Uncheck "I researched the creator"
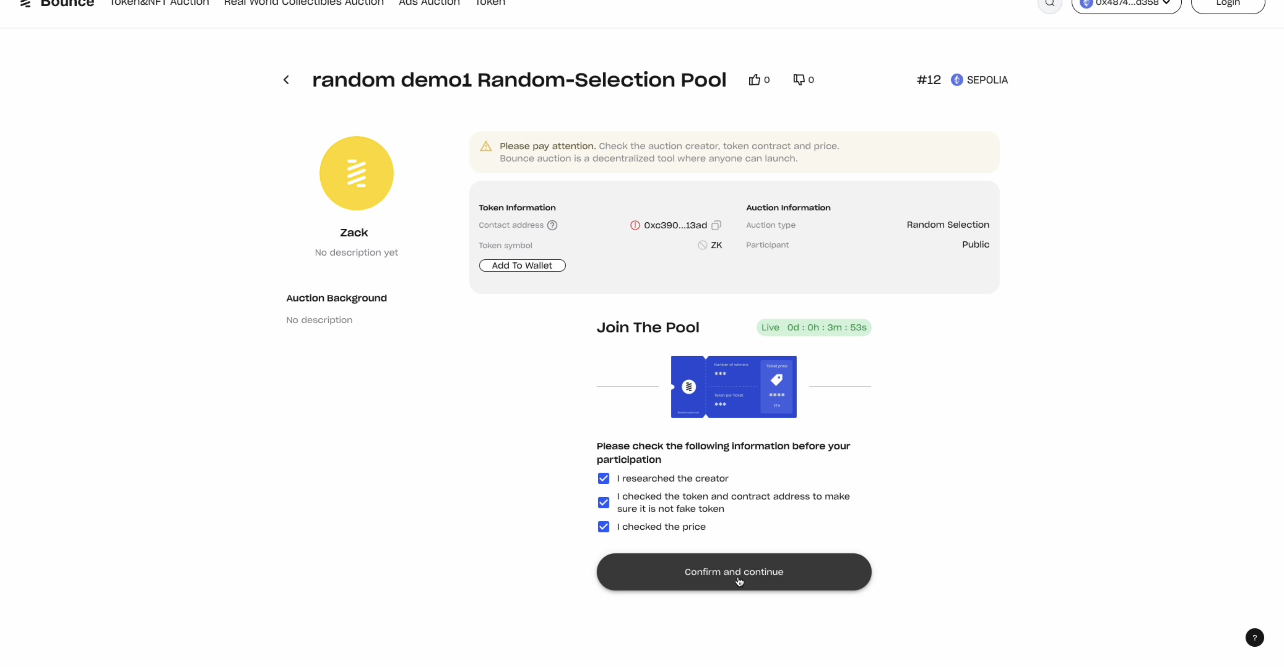 click(604, 479)
